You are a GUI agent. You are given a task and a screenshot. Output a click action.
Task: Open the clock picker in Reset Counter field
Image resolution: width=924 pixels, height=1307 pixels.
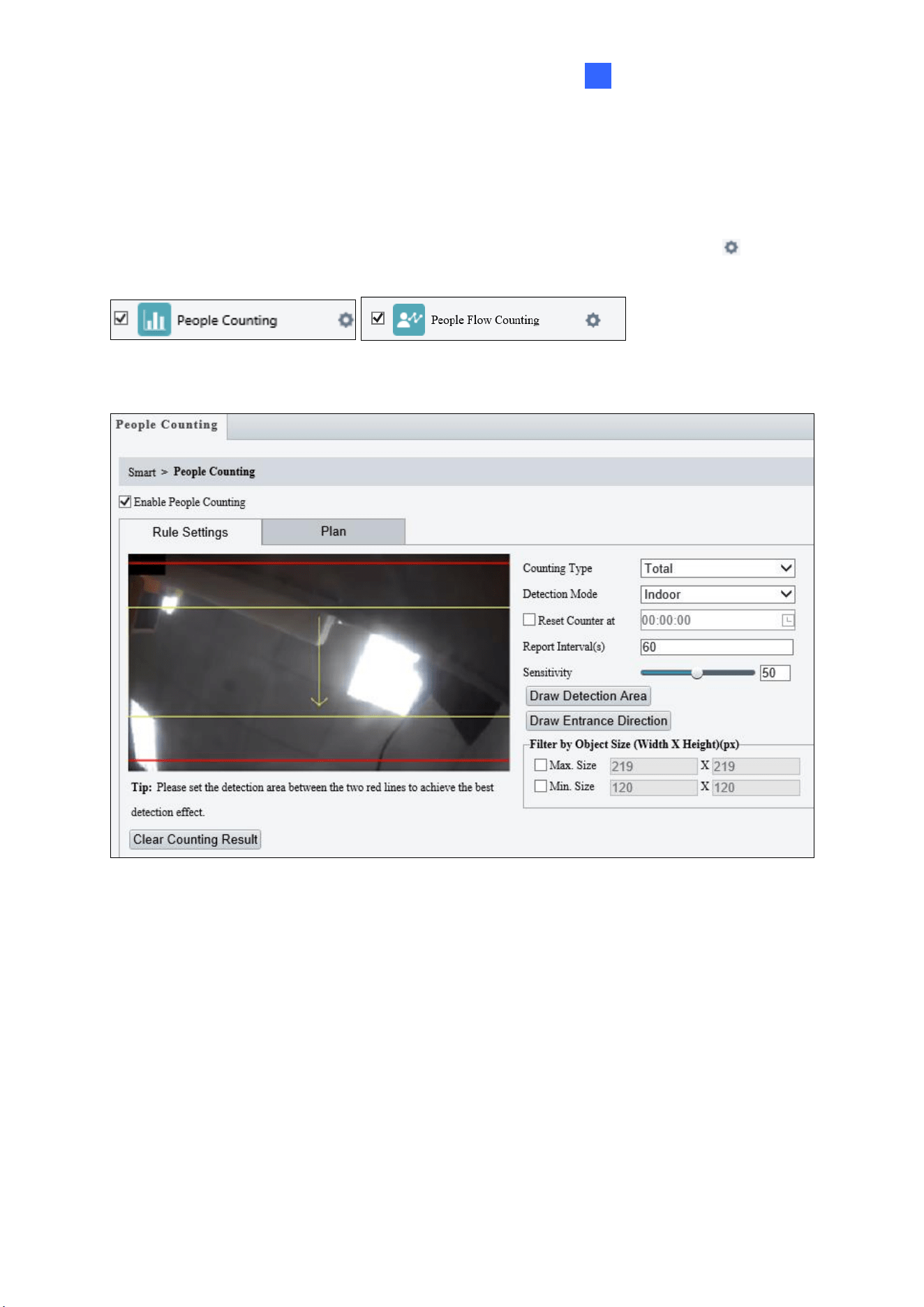788,620
